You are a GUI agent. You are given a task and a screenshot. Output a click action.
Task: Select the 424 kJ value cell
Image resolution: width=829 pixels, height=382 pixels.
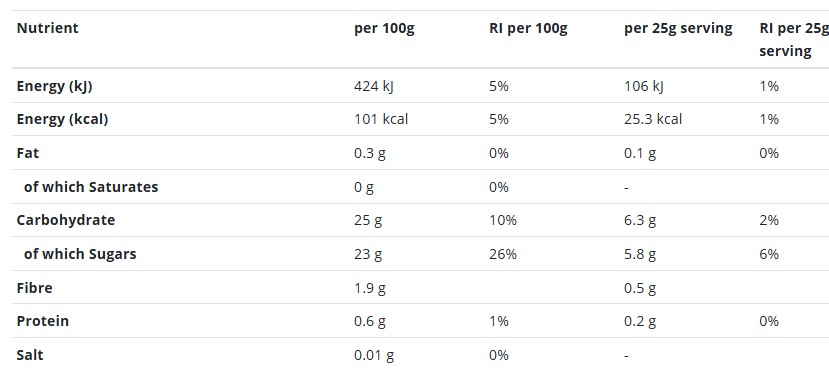point(374,86)
